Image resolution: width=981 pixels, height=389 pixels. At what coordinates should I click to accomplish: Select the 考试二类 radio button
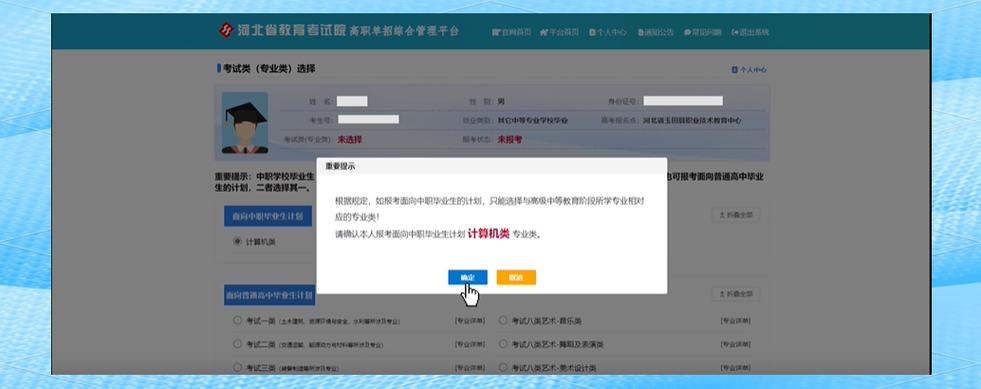point(237,344)
